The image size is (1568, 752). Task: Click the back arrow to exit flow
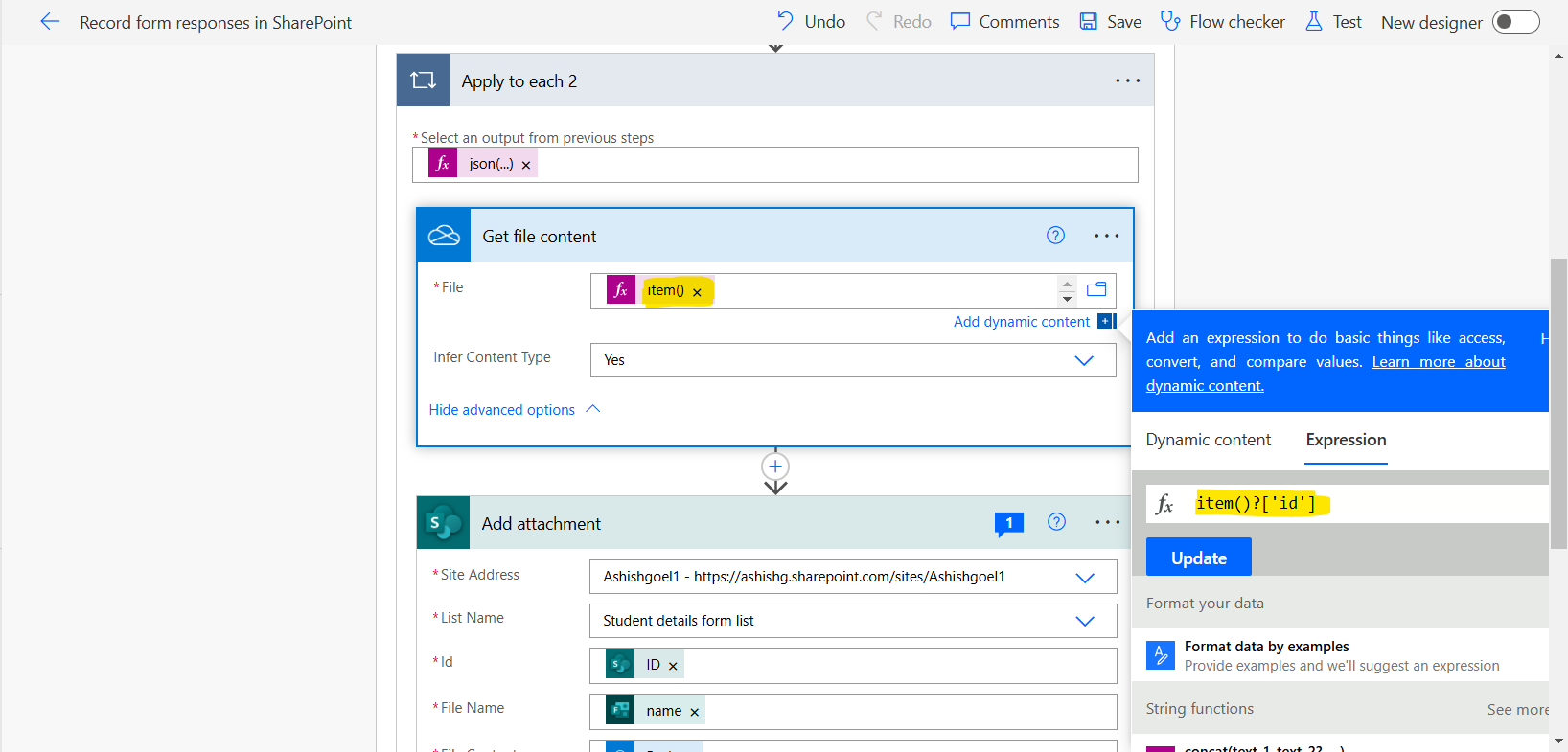[50, 22]
